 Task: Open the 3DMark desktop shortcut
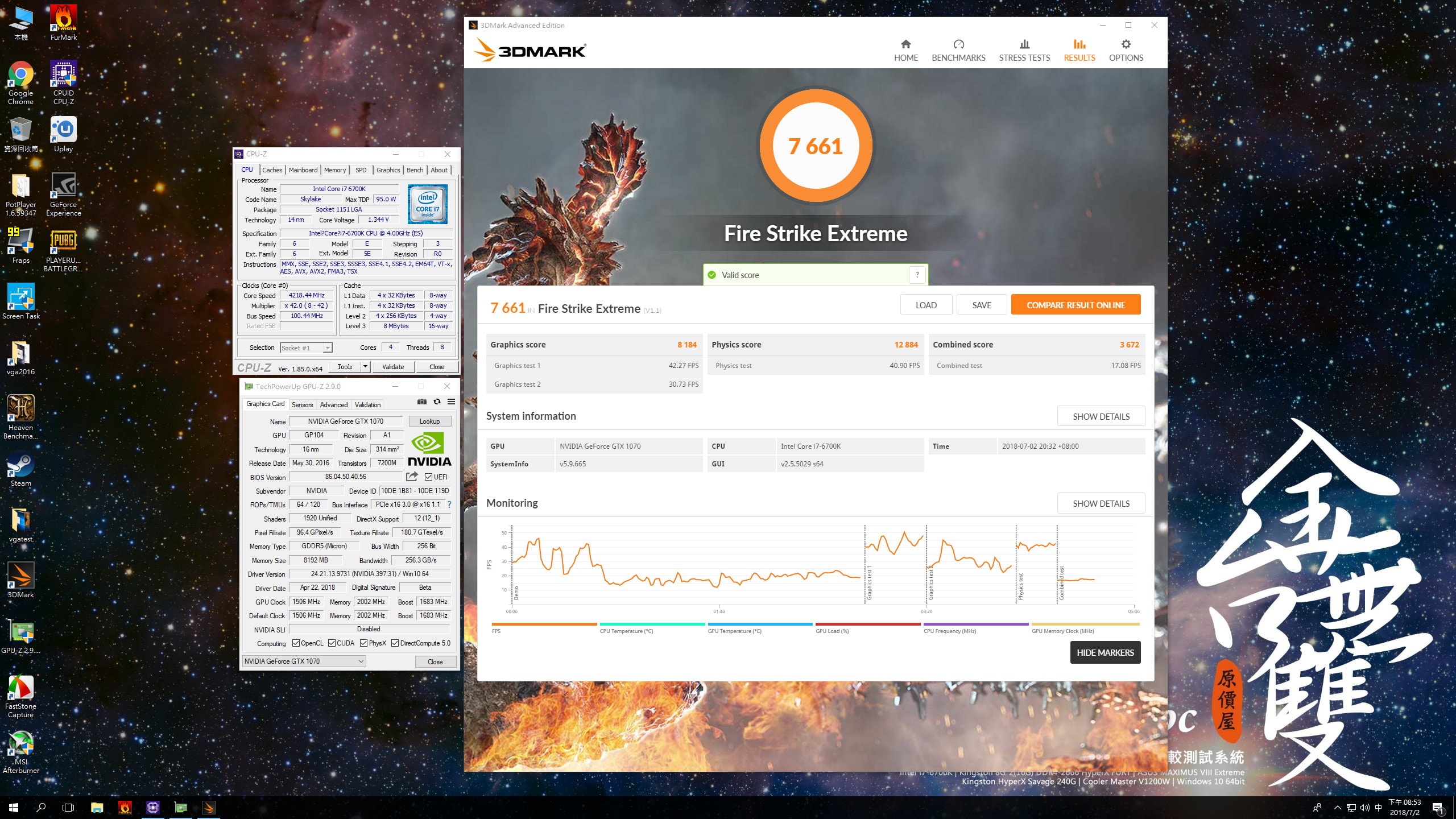(20, 580)
